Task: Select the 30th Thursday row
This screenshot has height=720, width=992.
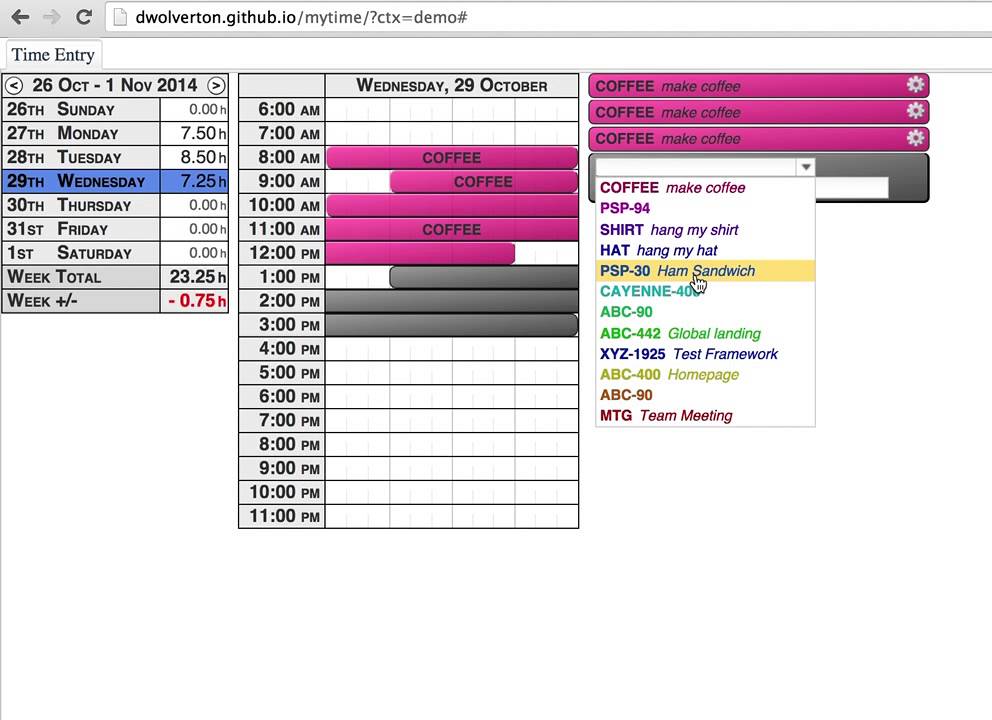Action: point(115,205)
